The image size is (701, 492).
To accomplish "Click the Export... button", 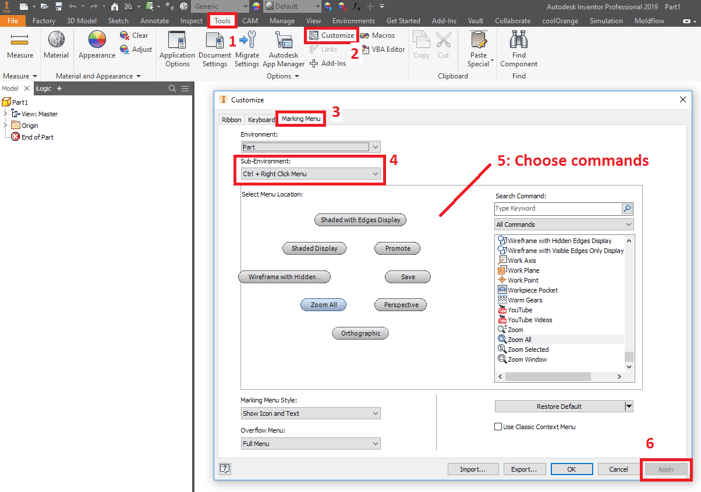I will (524, 469).
